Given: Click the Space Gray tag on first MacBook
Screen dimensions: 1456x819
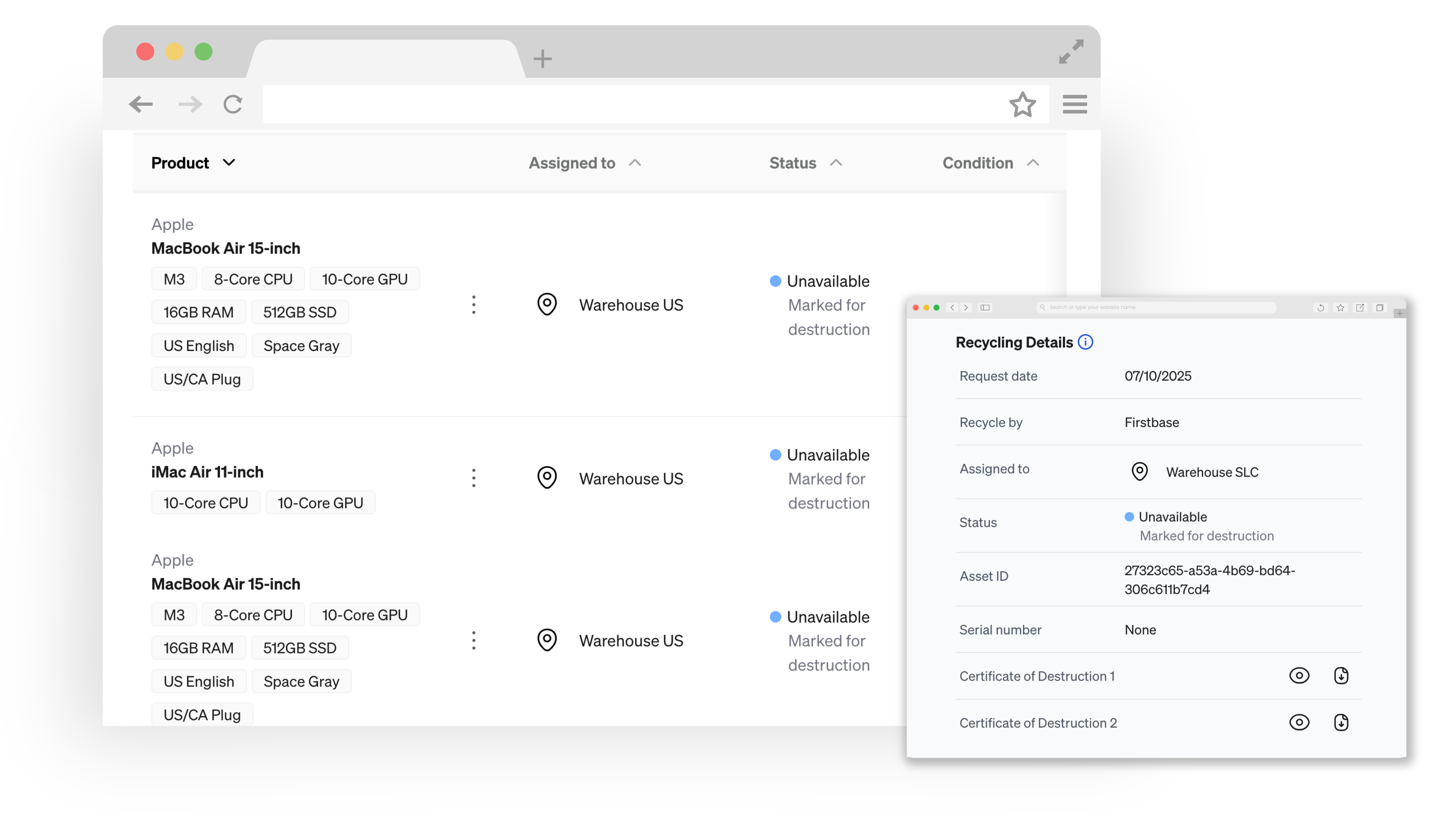Looking at the screenshot, I should click(x=301, y=346).
